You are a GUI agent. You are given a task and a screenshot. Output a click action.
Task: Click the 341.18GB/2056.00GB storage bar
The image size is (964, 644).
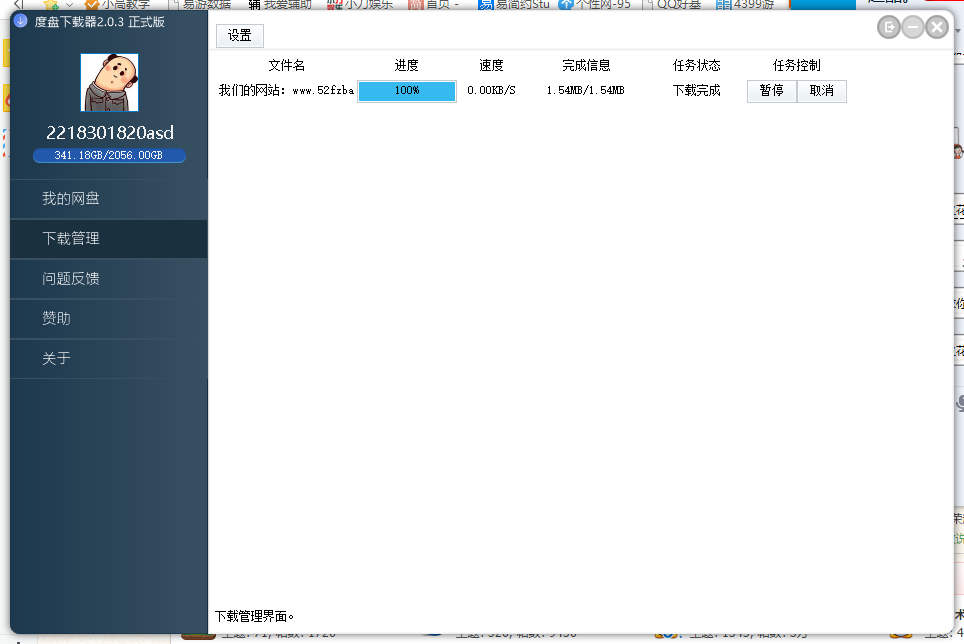[x=109, y=155]
